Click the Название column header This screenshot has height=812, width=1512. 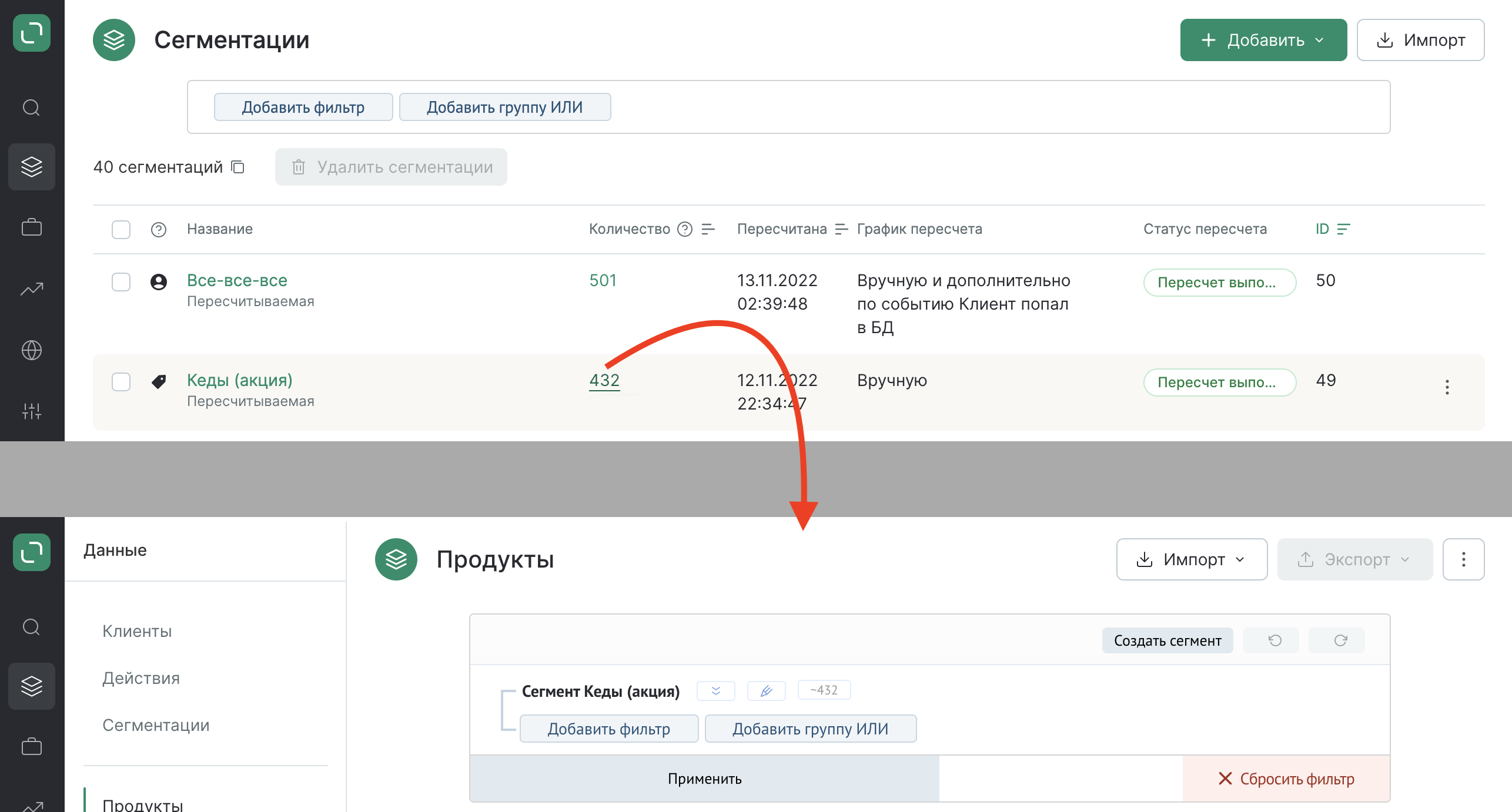coord(220,229)
